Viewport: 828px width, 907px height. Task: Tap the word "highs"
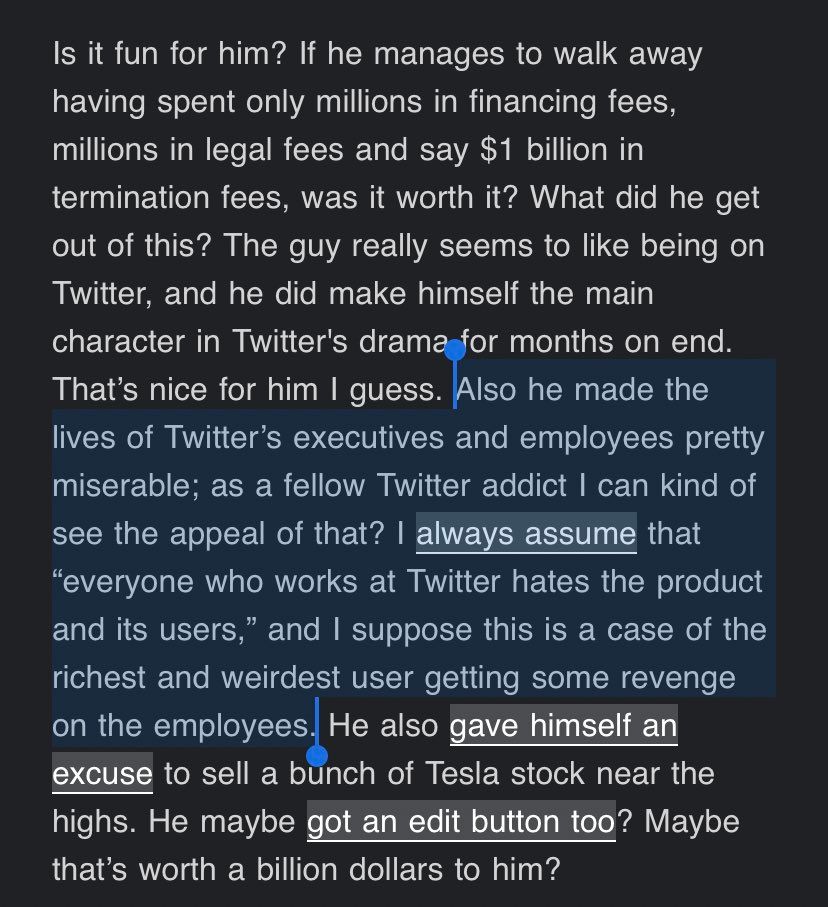95,822
